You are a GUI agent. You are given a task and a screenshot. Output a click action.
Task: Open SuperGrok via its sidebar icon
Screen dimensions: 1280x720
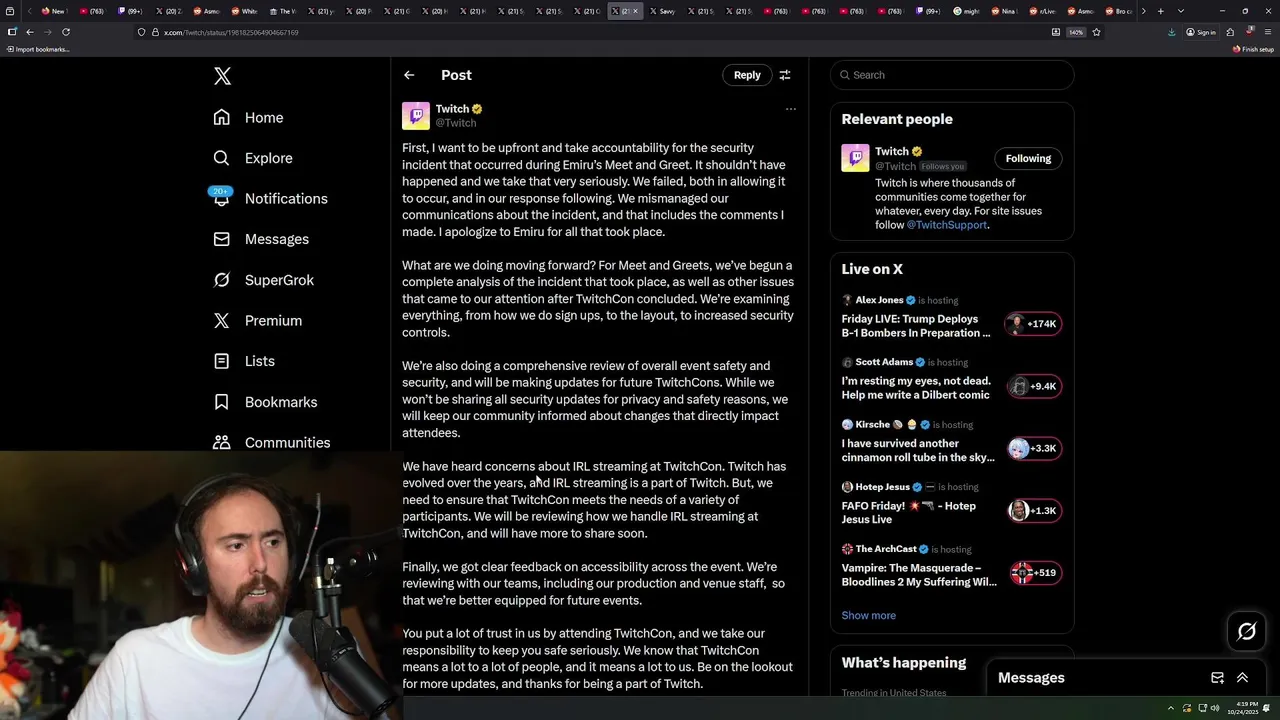pyautogui.click(x=221, y=280)
